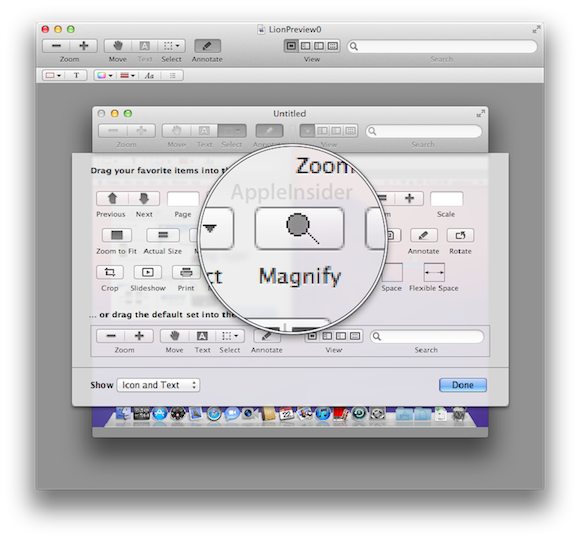Open the Show Icon and Text popup
580x540 pixels.
(158, 385)
